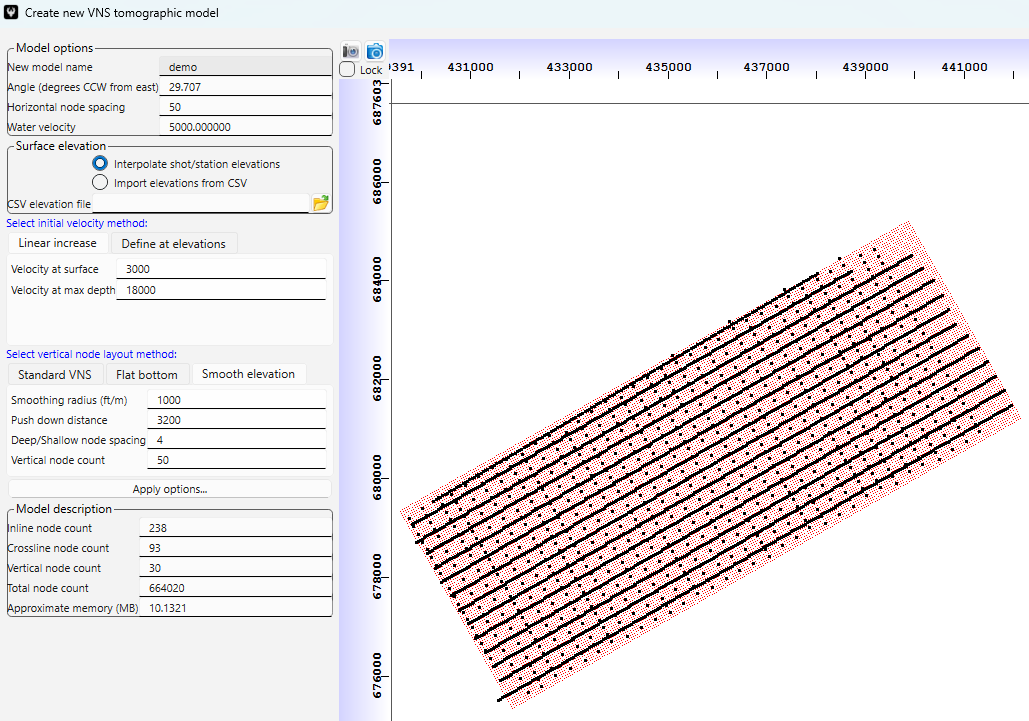The height and width of the screenshot is (721, 1029).
Task: Click the blue camera capture icon
Action: pos(375,51)
